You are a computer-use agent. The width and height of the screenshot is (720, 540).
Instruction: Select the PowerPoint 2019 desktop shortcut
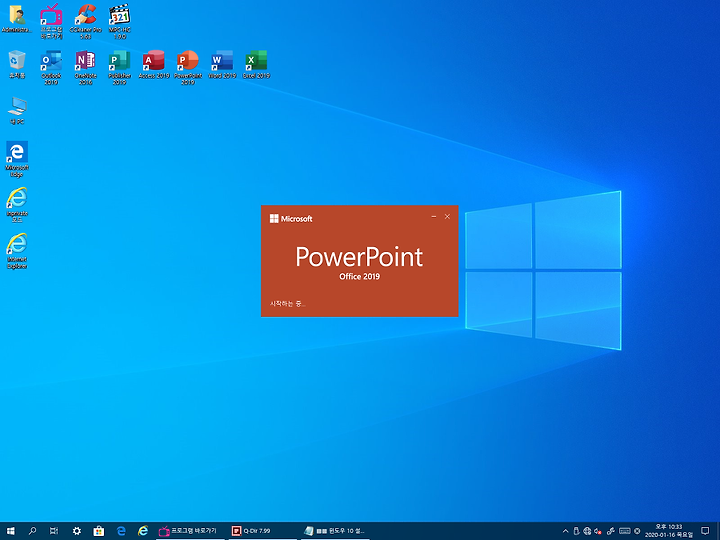pos(188,68)
